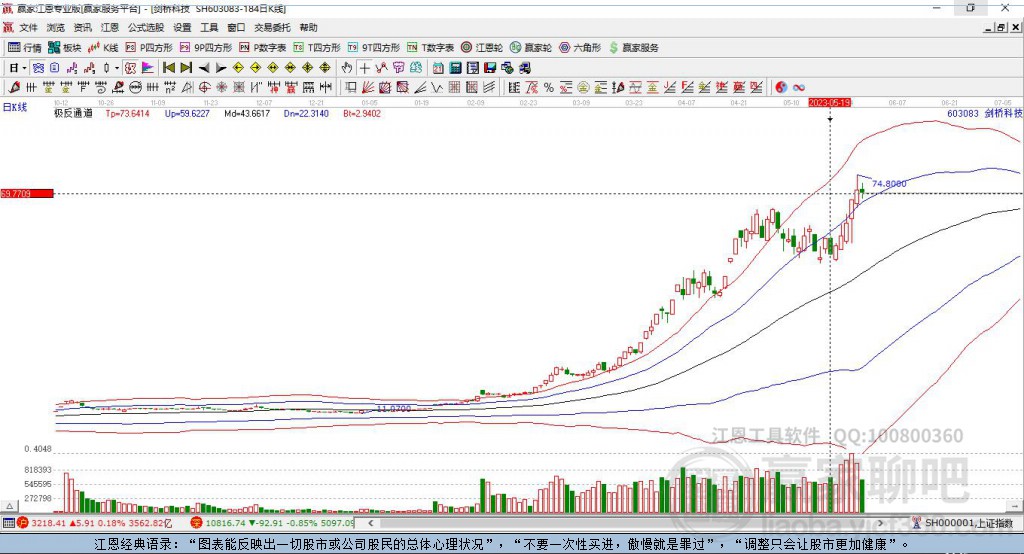
Task: Toggle the magenta flag chart icon
Action: [148, 68]
